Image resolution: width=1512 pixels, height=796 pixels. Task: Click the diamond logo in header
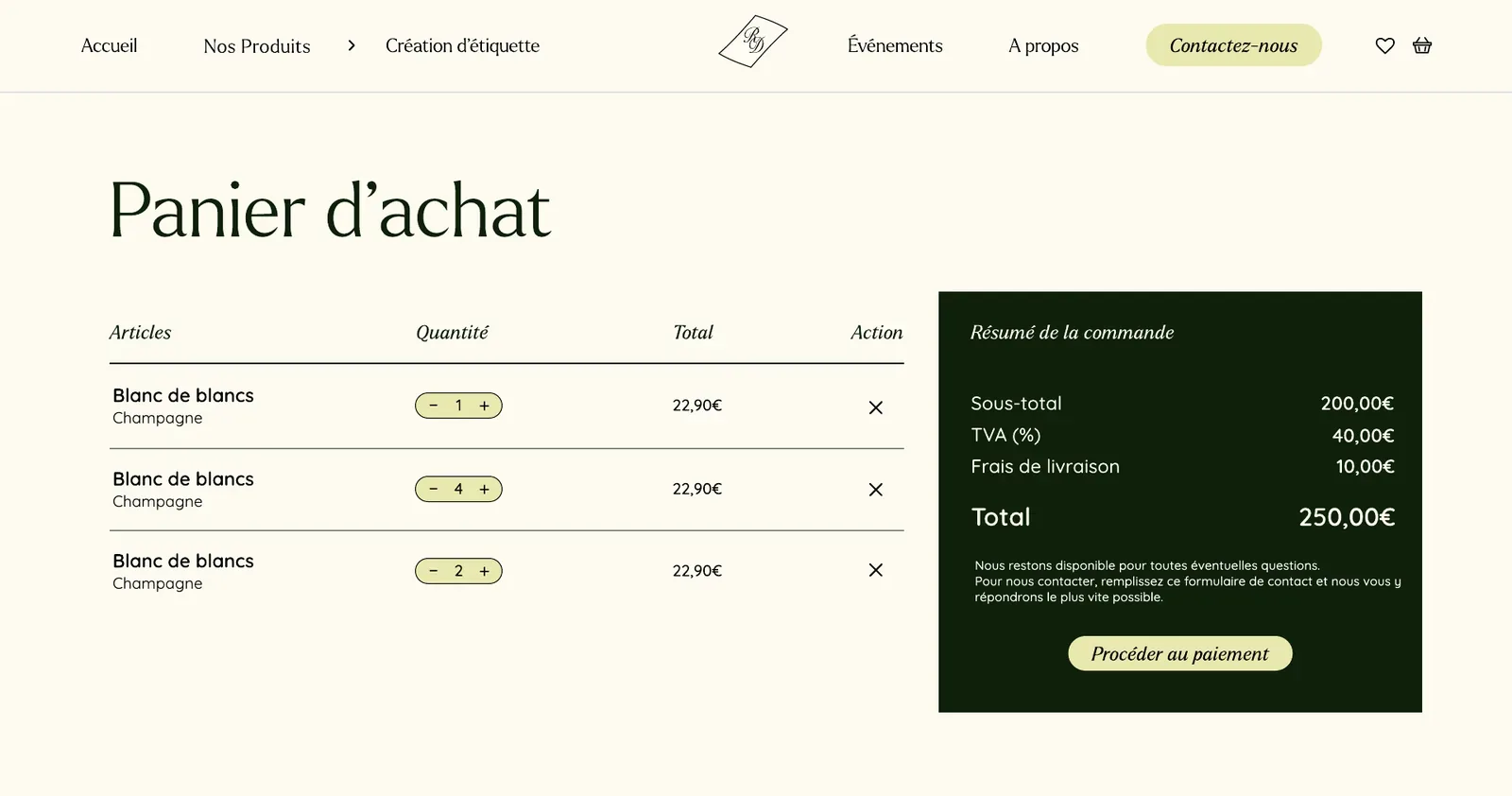tap(753, 42)
